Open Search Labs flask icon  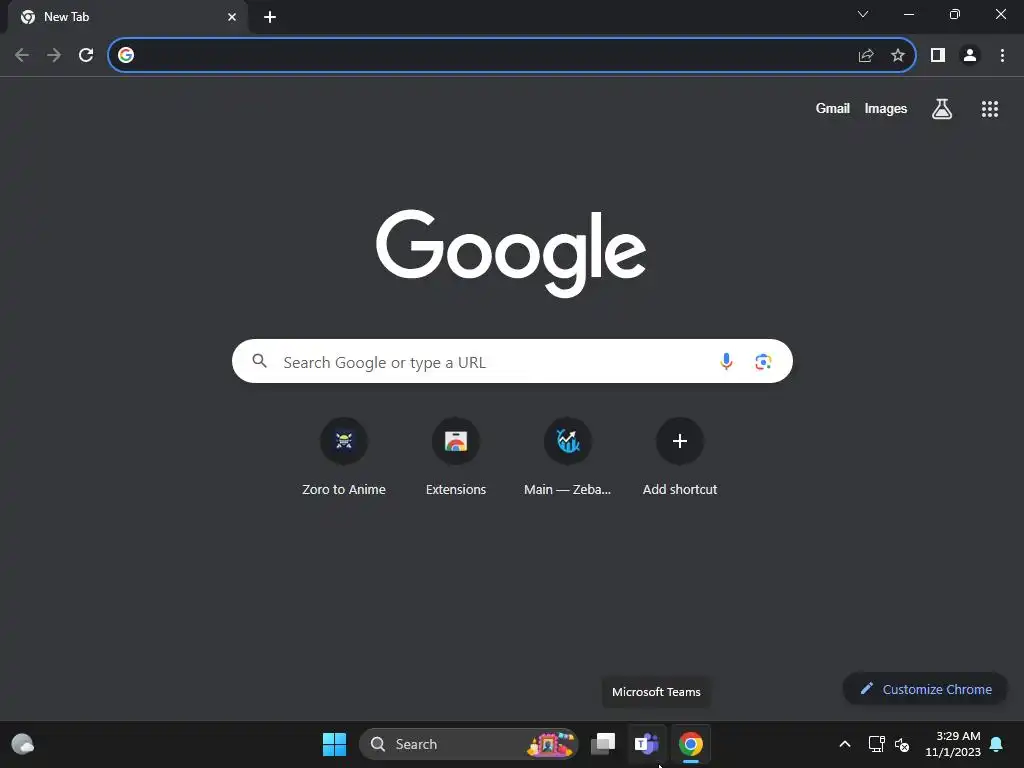point(942,109)
